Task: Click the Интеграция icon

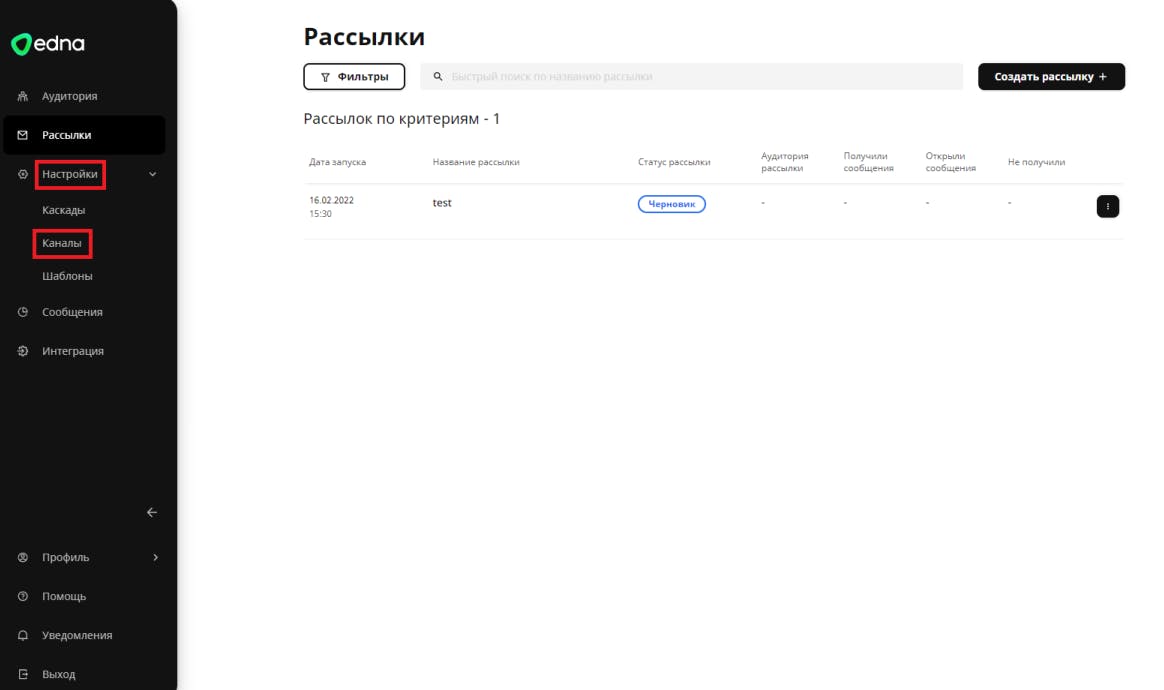Action: tap(23, 351)
